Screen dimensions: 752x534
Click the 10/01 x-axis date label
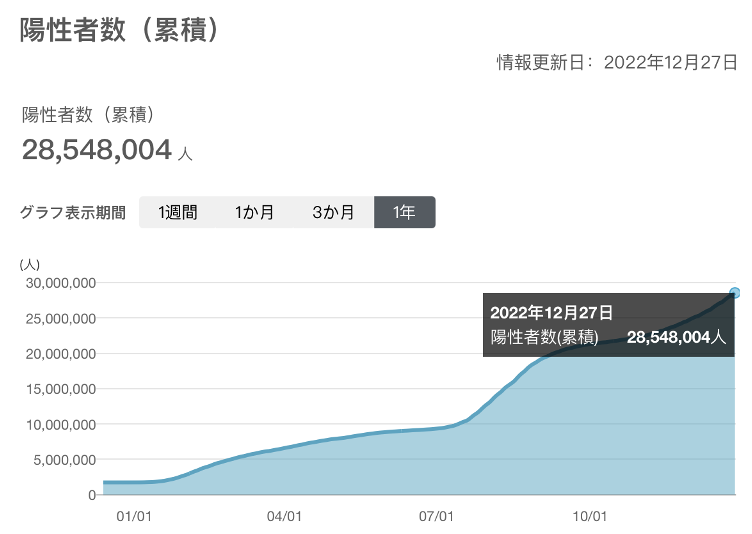click(589, 516)
